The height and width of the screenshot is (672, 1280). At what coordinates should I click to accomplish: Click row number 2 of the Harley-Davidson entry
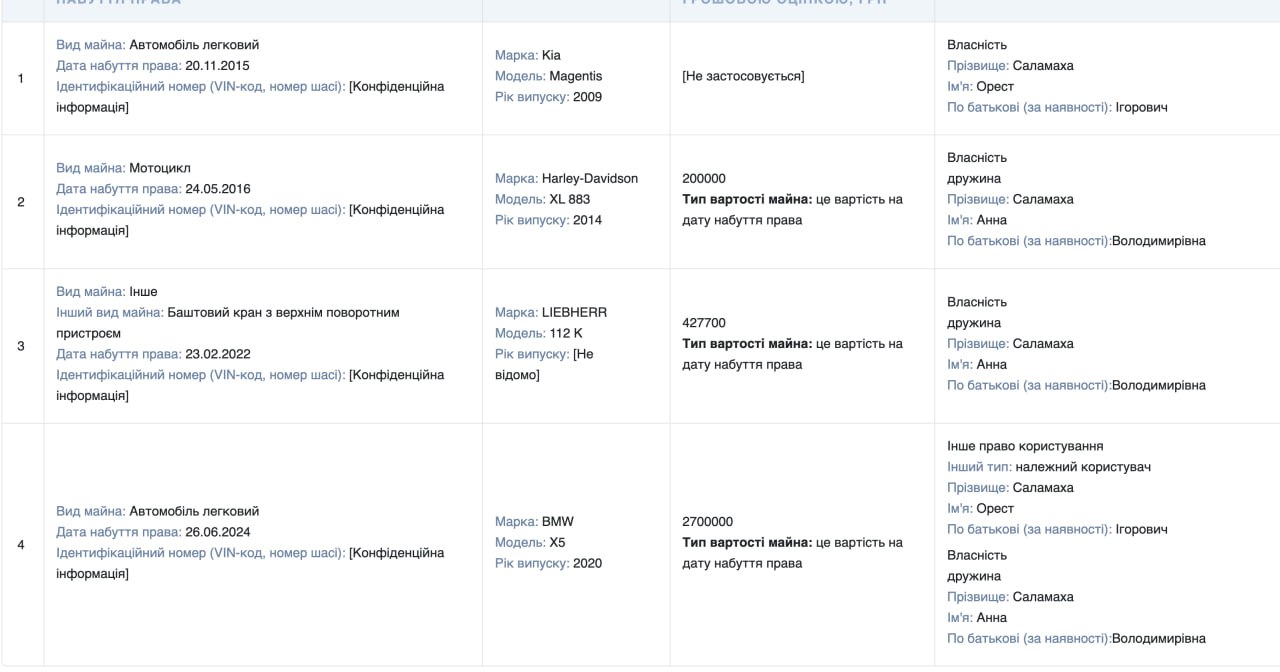[21, 201]
